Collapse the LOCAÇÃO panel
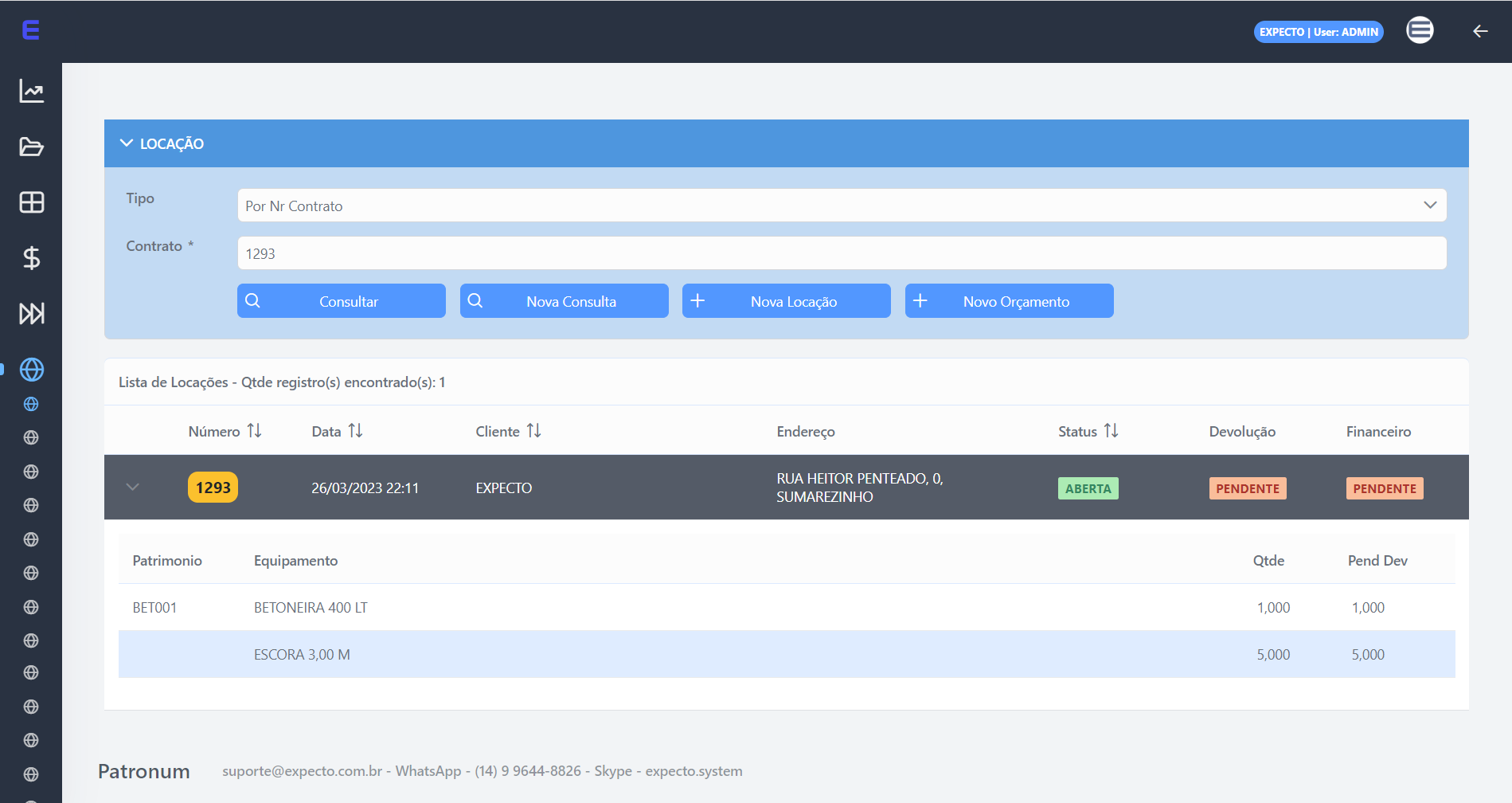Image resolution: width=1512 pixels, height=803 pixels. pos(127,143)
